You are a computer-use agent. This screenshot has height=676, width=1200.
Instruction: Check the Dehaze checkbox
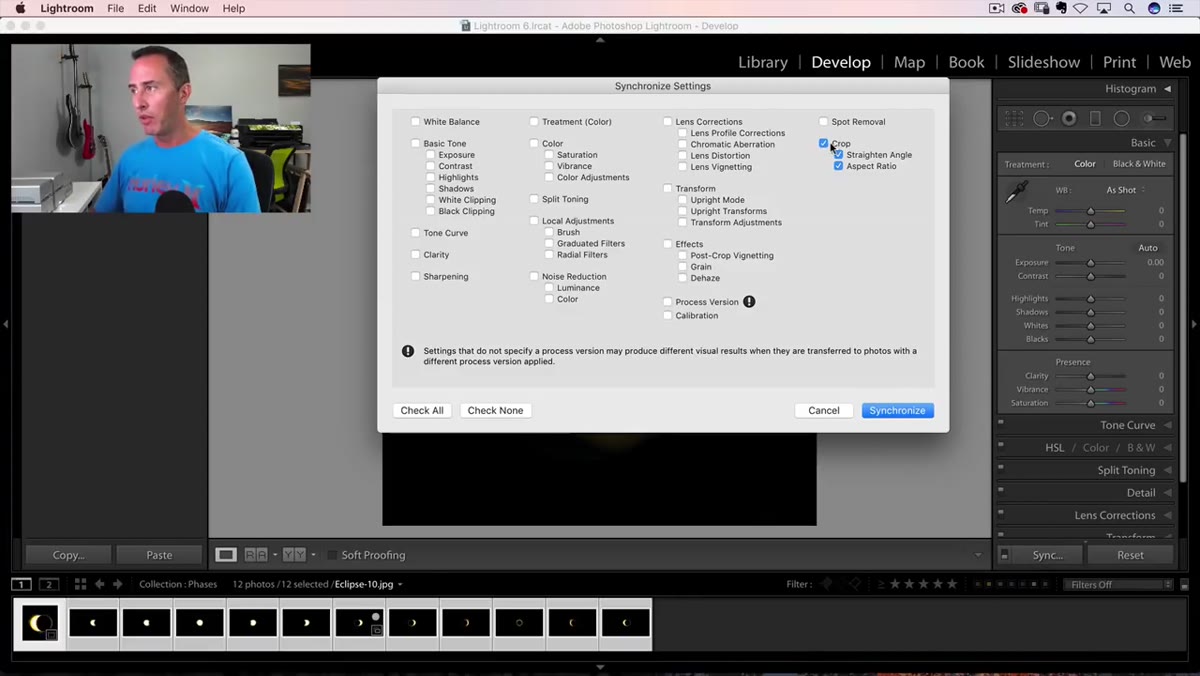[x=682, y=278]
